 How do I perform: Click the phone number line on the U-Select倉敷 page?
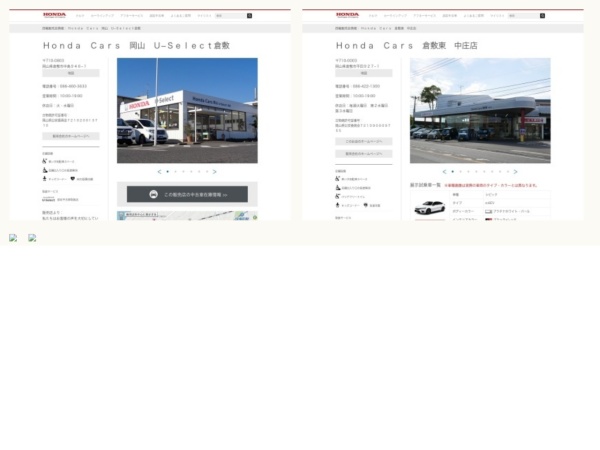point(65,86)
